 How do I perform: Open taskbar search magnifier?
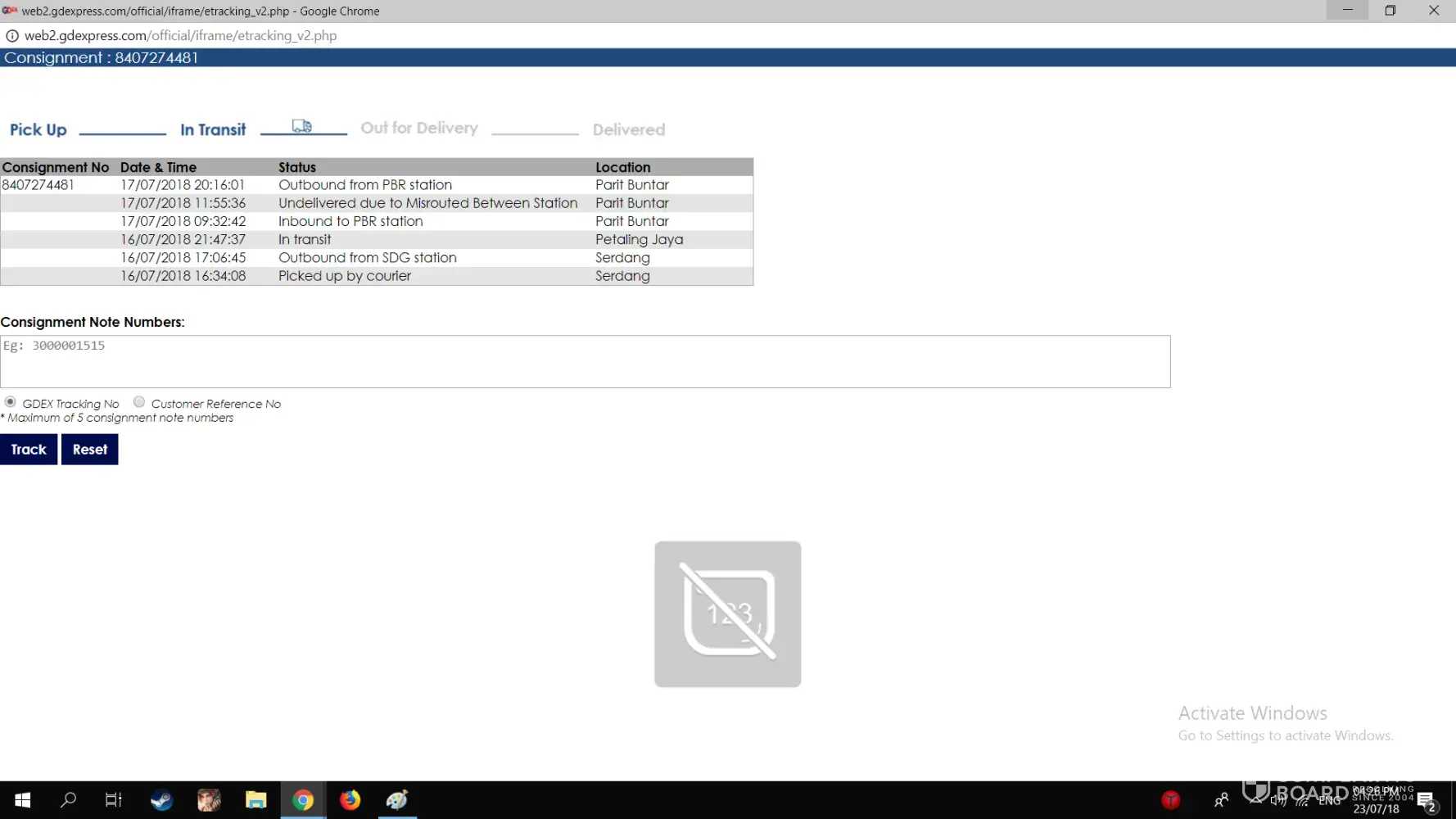tap(69, 800)
